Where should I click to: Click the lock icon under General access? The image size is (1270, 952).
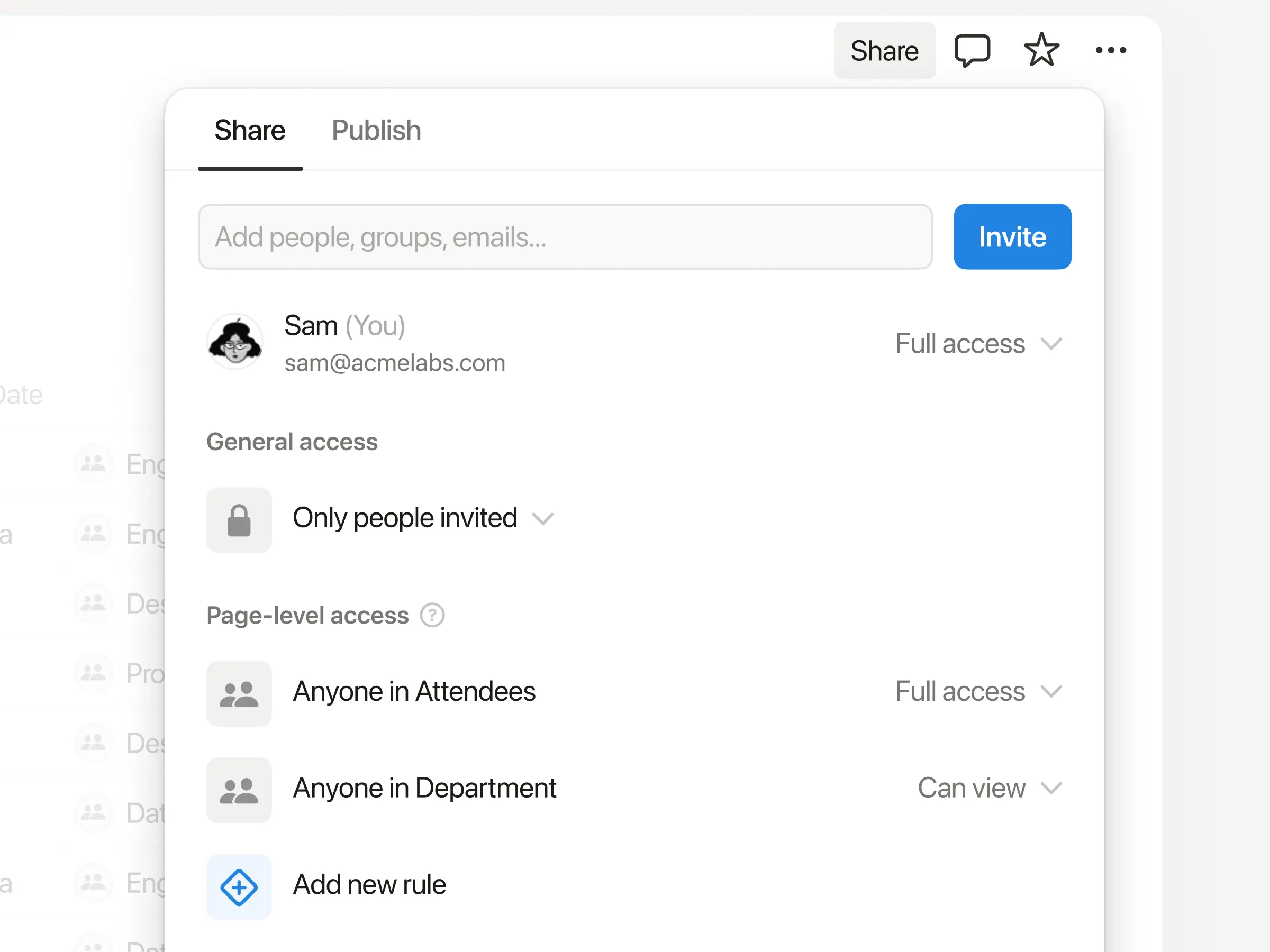(239, 520)
